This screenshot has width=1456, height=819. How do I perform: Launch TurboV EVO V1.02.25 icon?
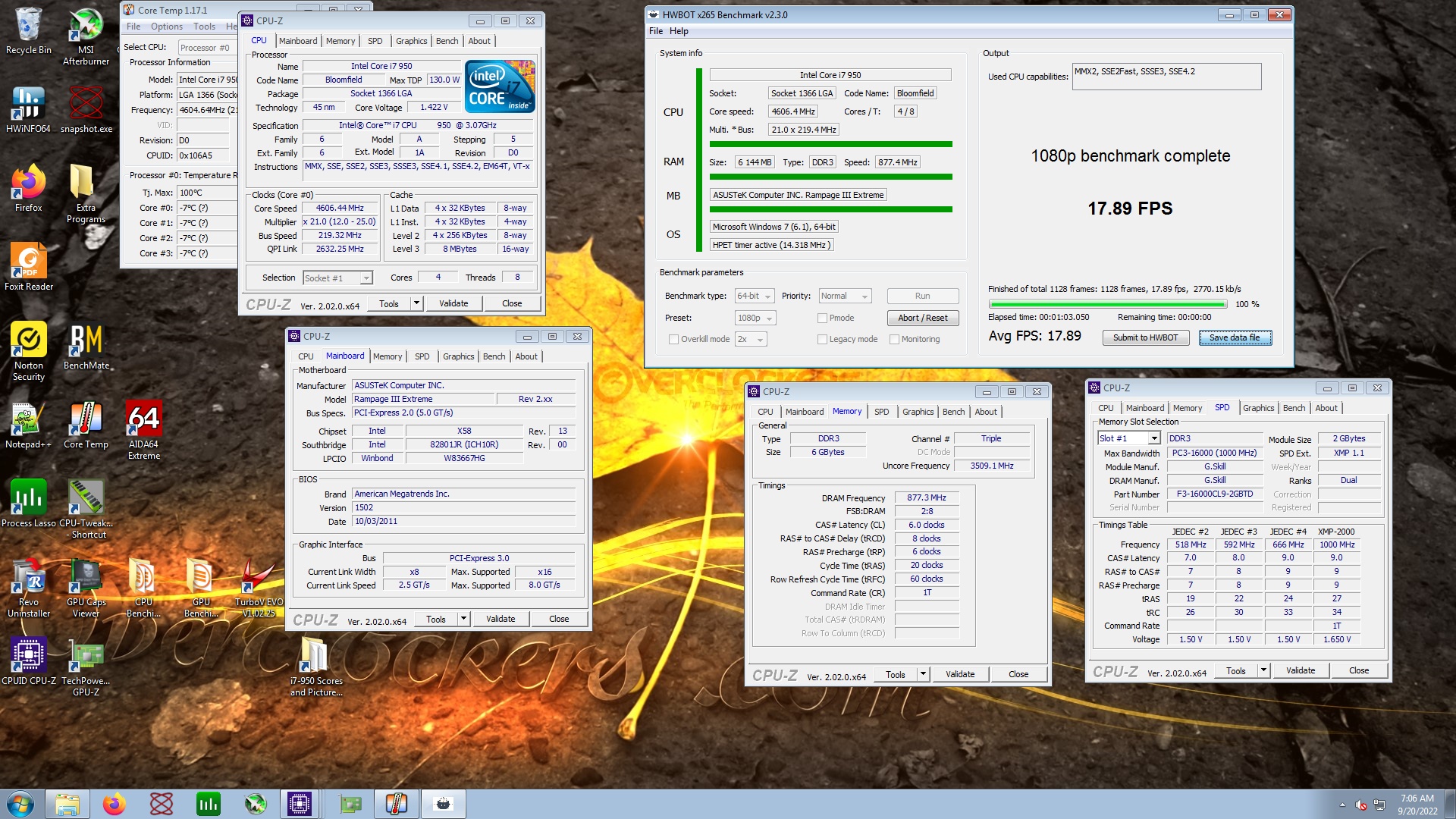click(259, 588)
